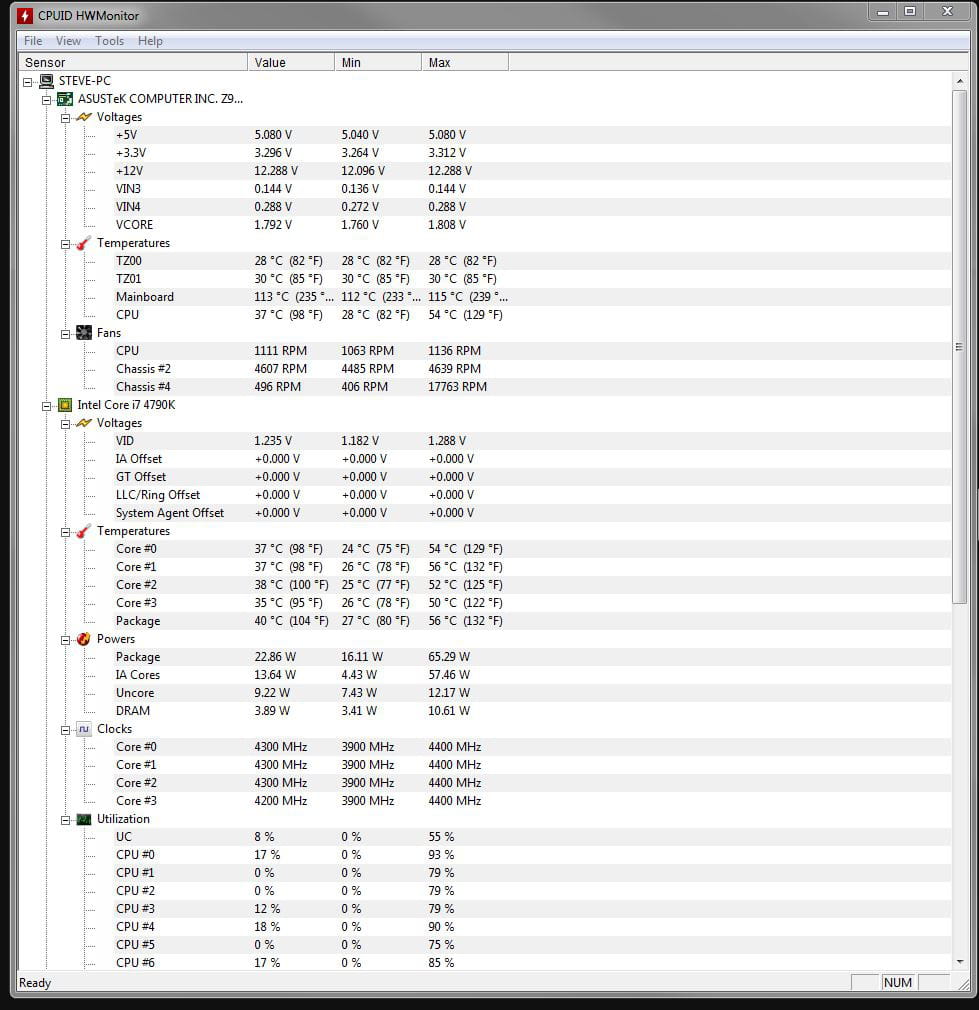This screenshot has height=1010, width=979.
Task: Click the NUM status bar indicator
Action: coord(897,983)
